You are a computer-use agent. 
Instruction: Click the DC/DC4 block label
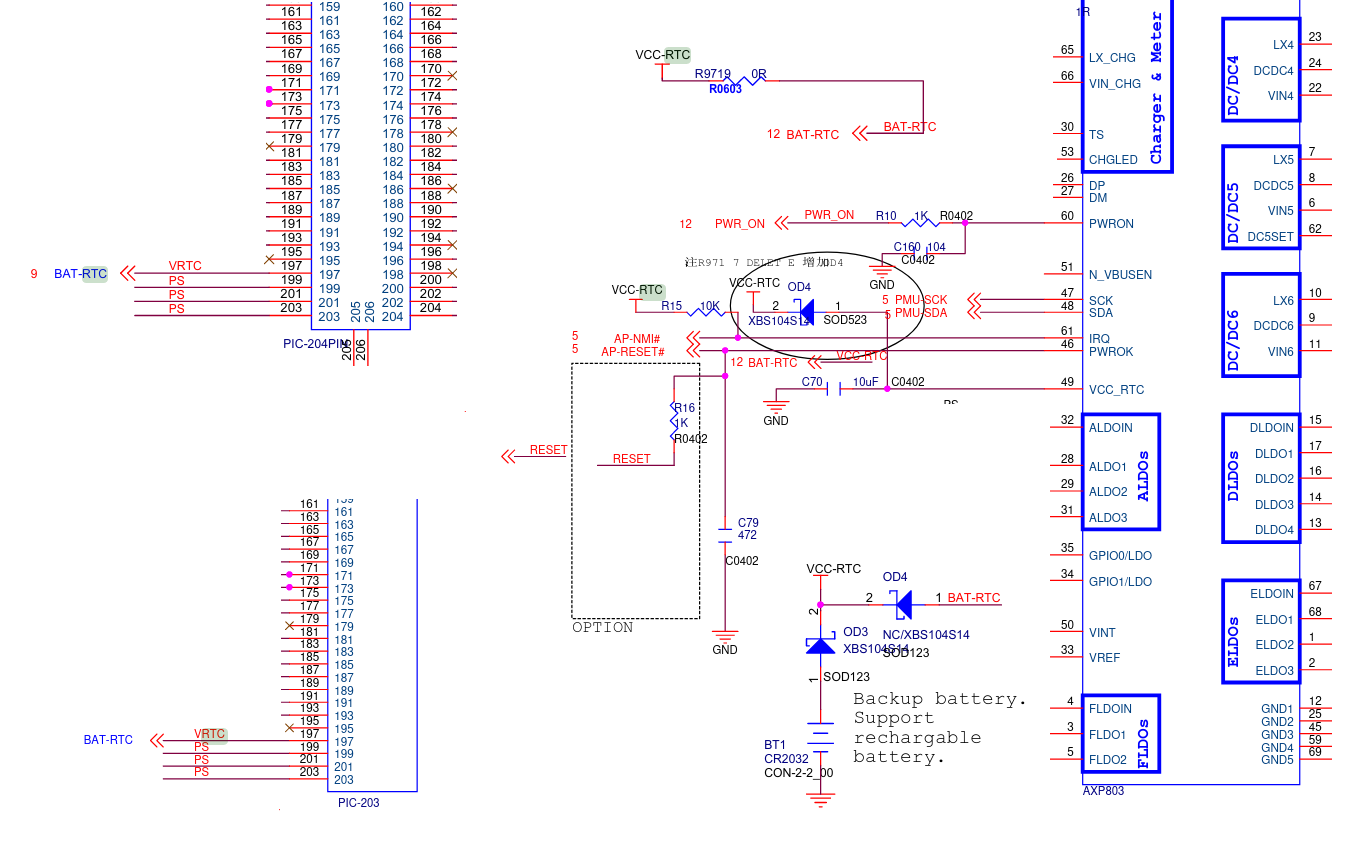click(x=1233, y=84)
